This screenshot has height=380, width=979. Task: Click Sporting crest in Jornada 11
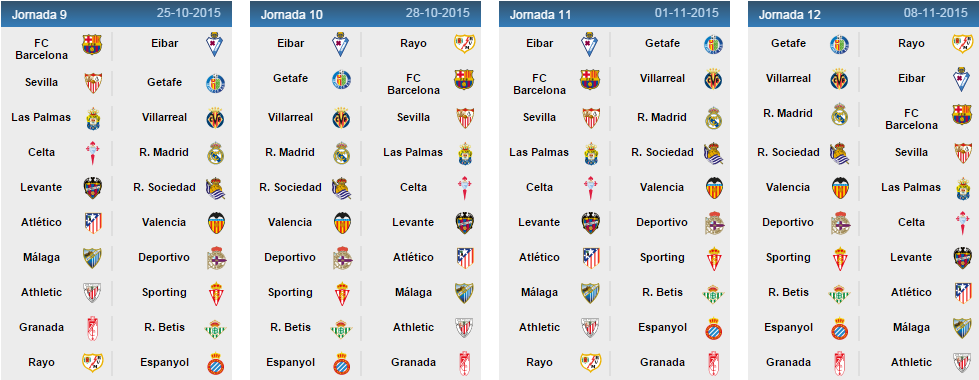(714, 258)
